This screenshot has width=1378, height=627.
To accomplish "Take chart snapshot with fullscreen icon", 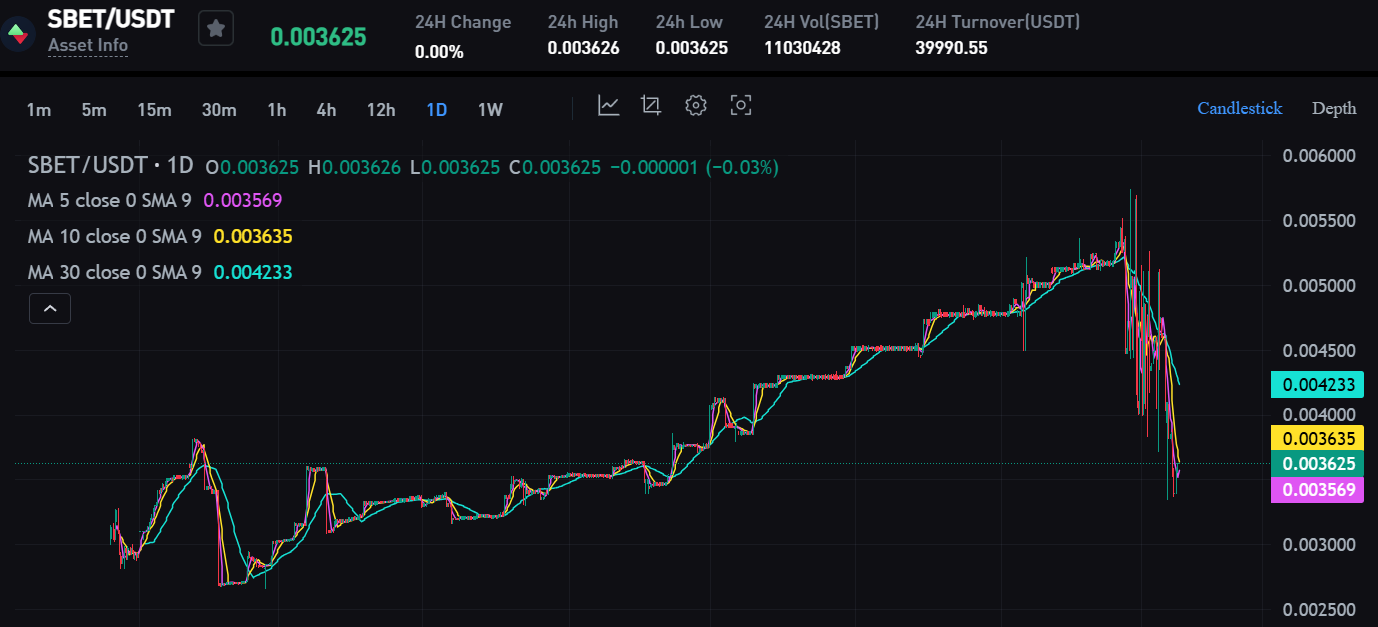I will pyautogui.click(x=740, y=106).
